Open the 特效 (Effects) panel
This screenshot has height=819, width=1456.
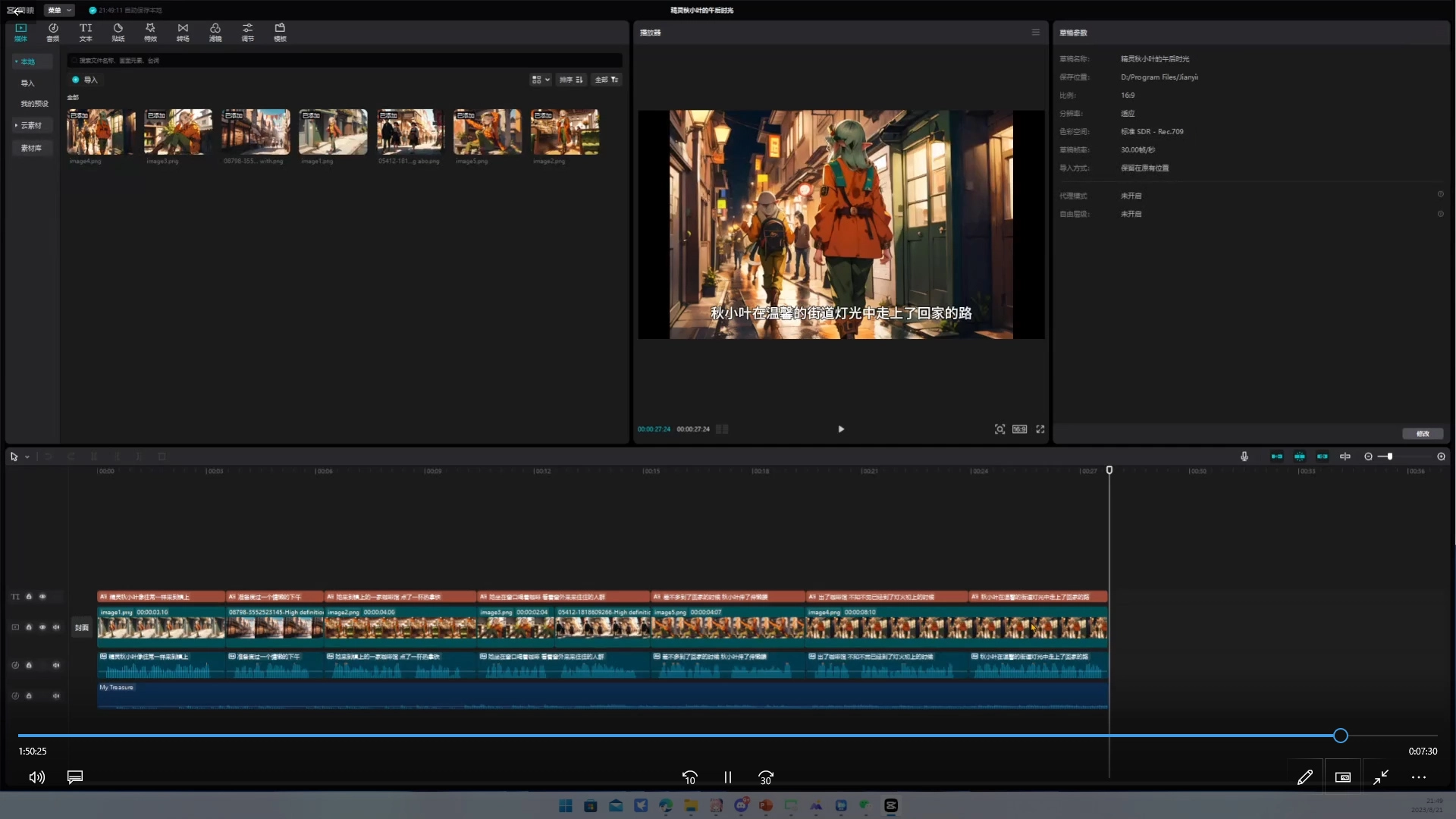pyautogui.click(x=150, y=32)
